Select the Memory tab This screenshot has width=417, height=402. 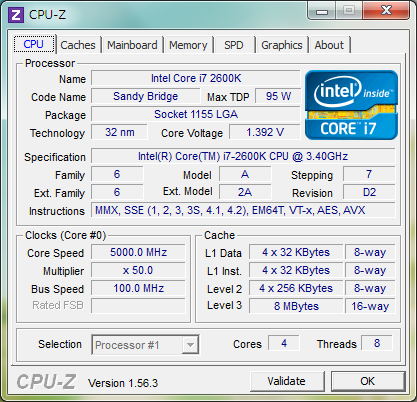pyautogui.click(x=188, y=45)
